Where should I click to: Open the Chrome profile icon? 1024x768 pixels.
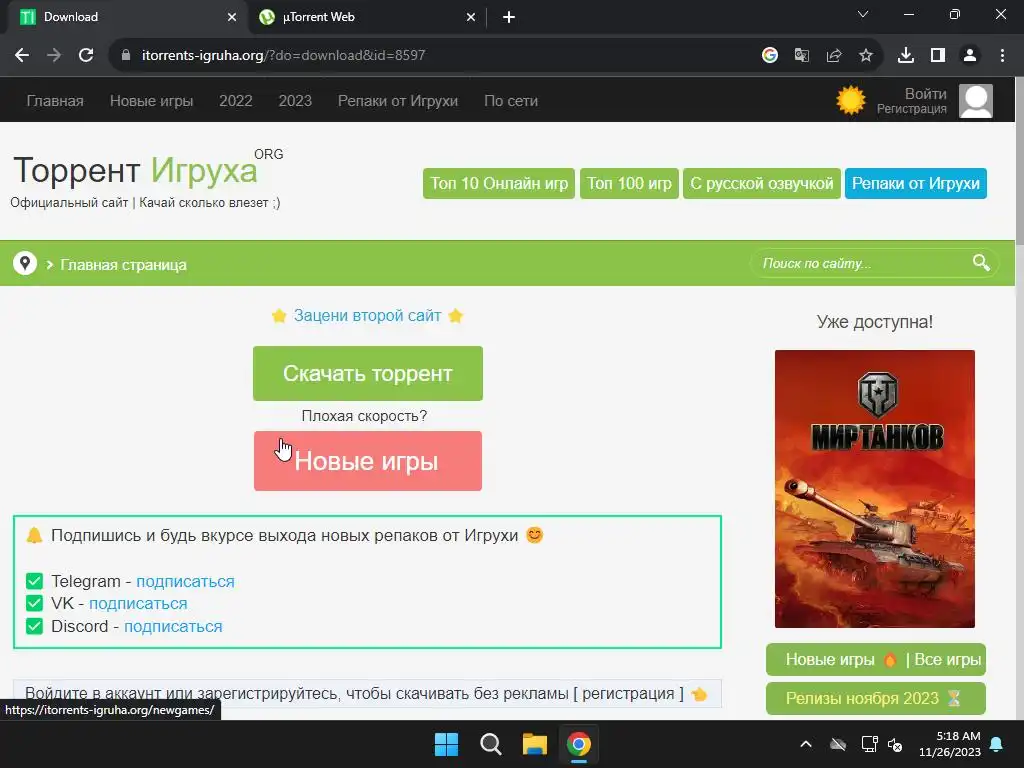(970, 56)
